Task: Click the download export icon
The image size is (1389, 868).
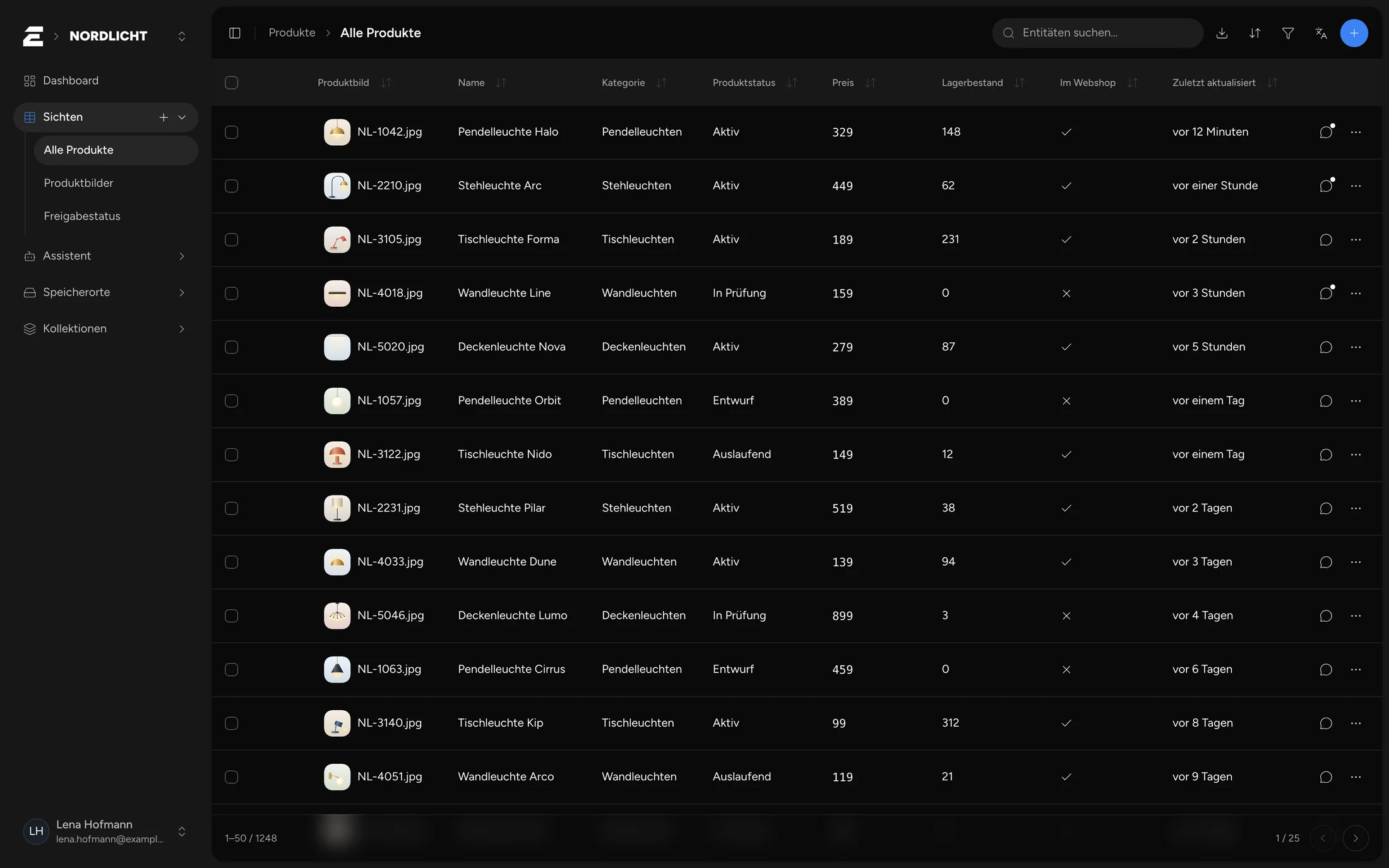Action: click(1222, 33)
